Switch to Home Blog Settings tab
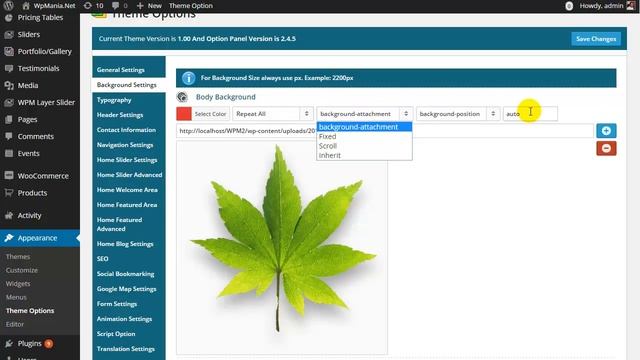This screenshot has height=360, width=640. tap(129, 244)
